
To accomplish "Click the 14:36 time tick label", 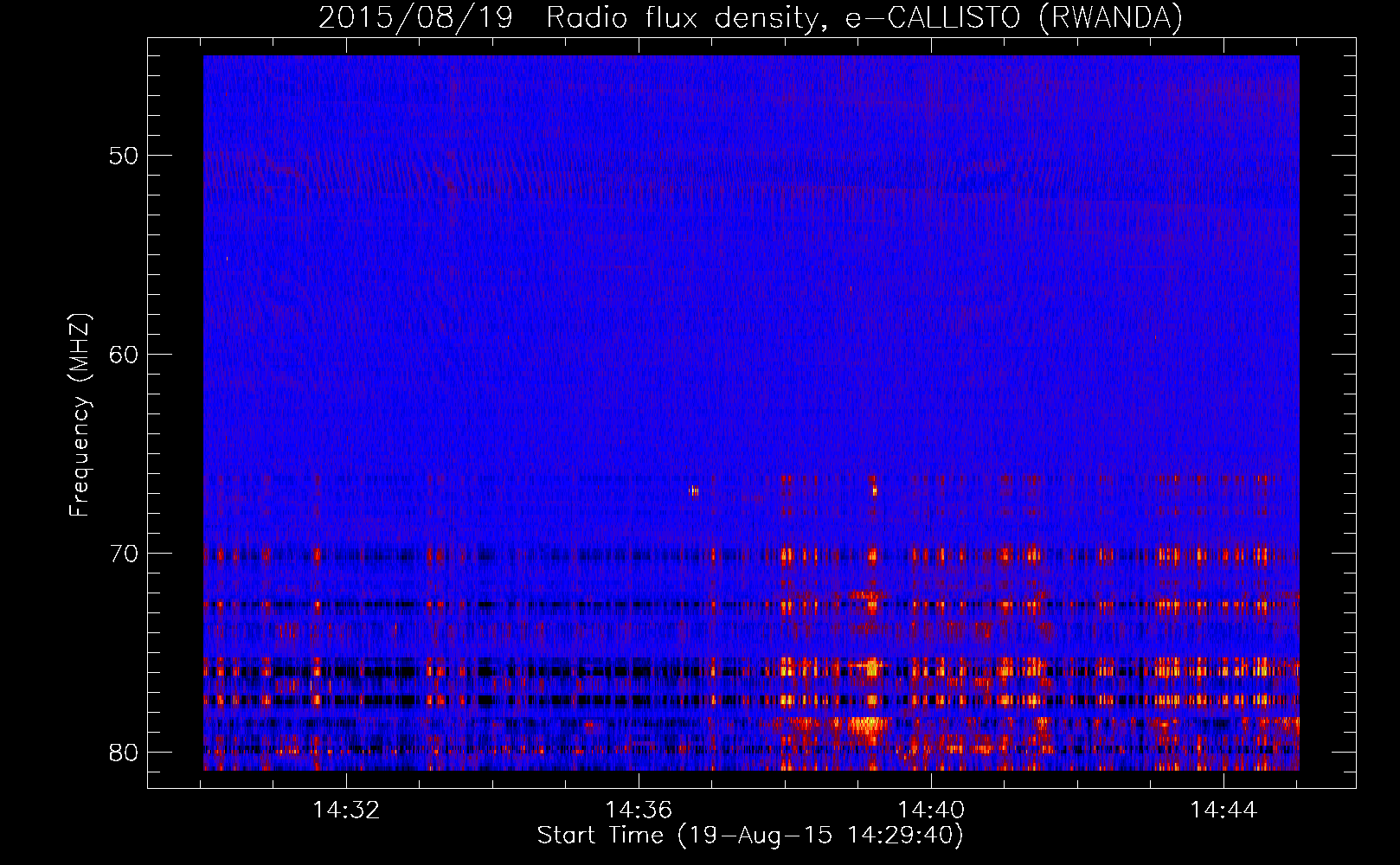I will [639, 811].
